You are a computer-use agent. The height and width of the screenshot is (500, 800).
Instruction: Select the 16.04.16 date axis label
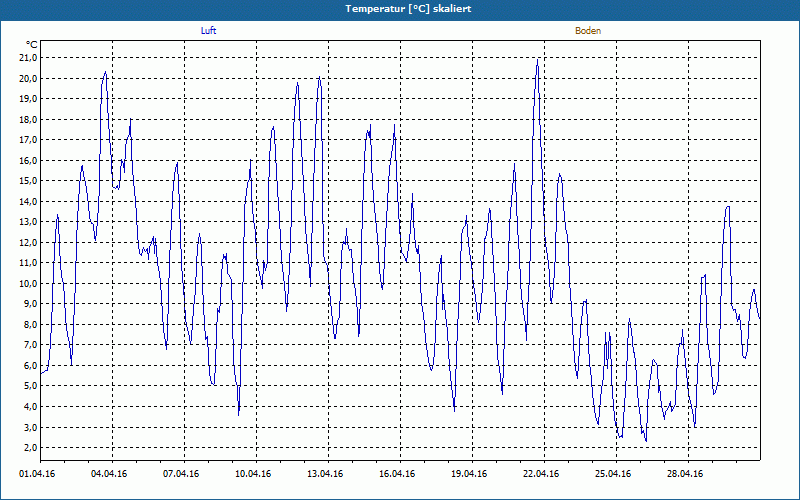click(x=397, y=474)
